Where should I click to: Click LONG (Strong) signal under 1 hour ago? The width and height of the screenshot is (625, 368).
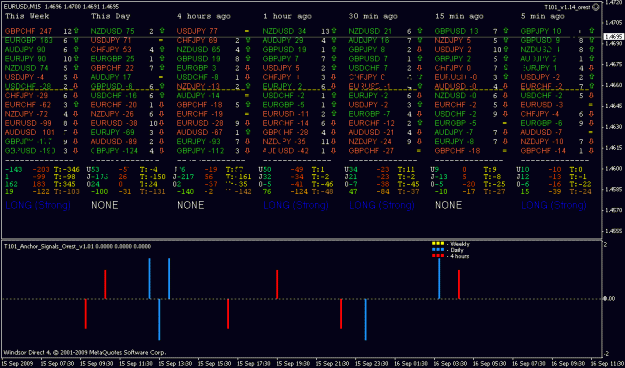tap(296, 206)
